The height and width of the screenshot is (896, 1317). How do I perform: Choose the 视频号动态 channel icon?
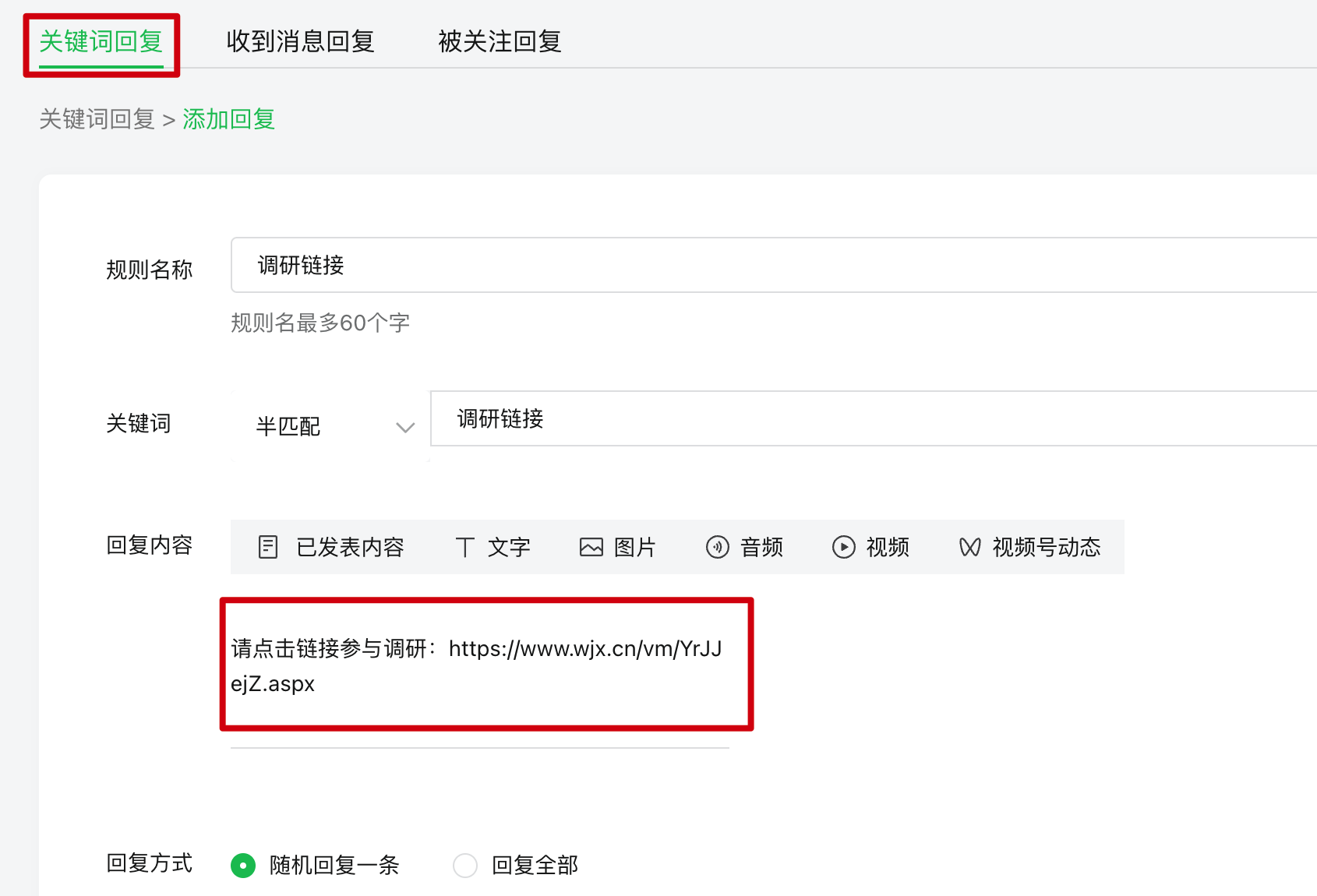[970, 547]
